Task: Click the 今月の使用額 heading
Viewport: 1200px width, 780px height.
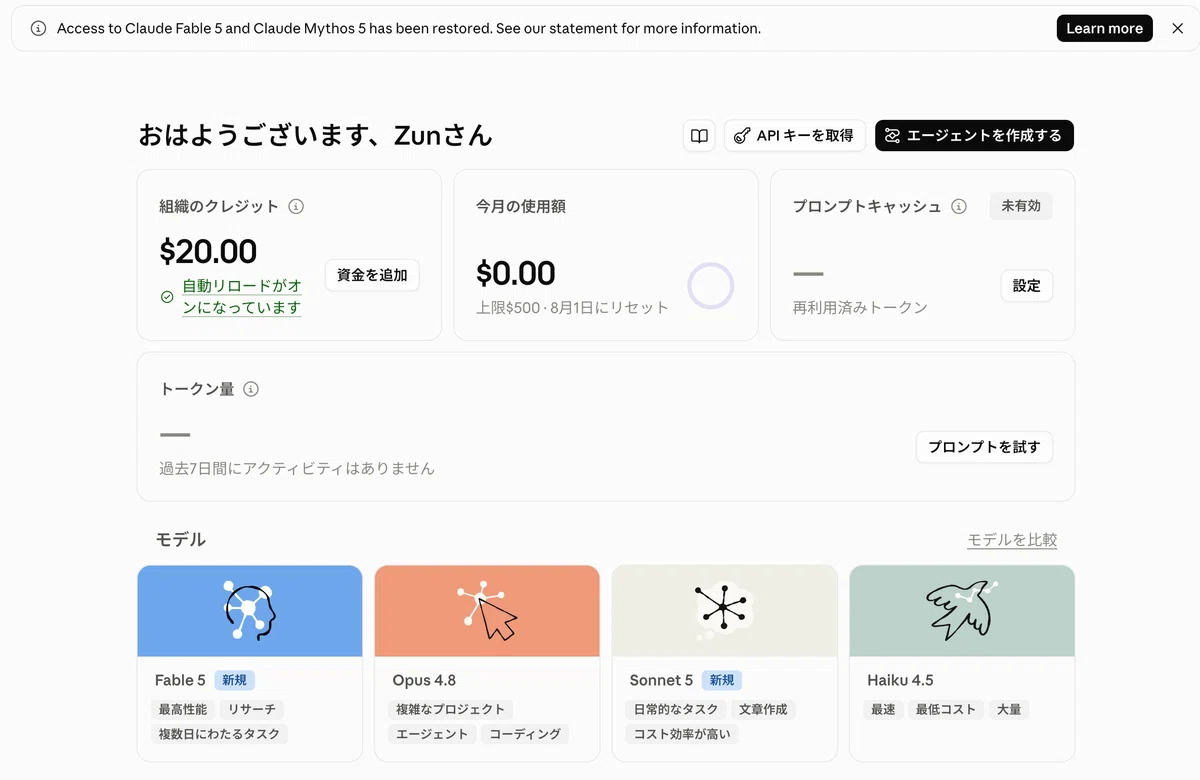Action: click(x=521, y=207)
